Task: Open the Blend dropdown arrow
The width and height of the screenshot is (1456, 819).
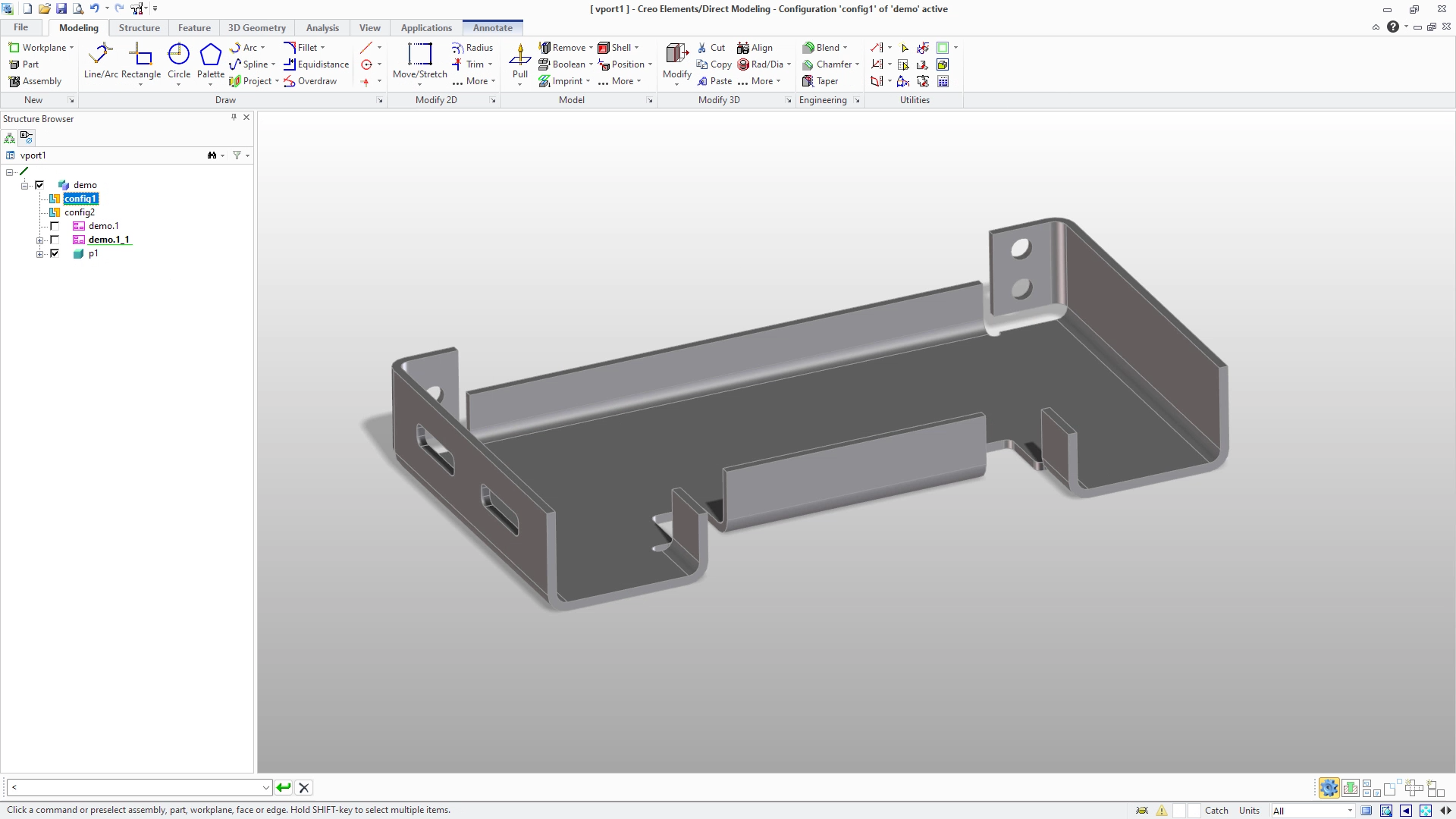Action: coord(845,48)
